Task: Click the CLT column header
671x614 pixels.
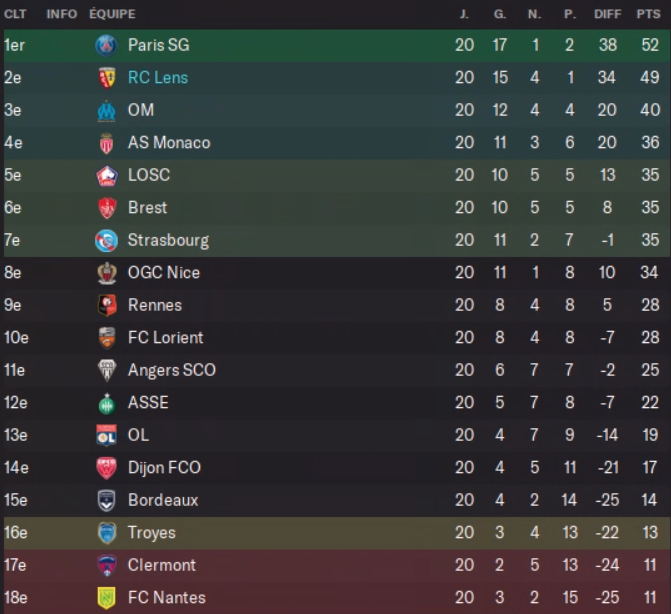Action: pyautogui.click(x=15, y=14)
